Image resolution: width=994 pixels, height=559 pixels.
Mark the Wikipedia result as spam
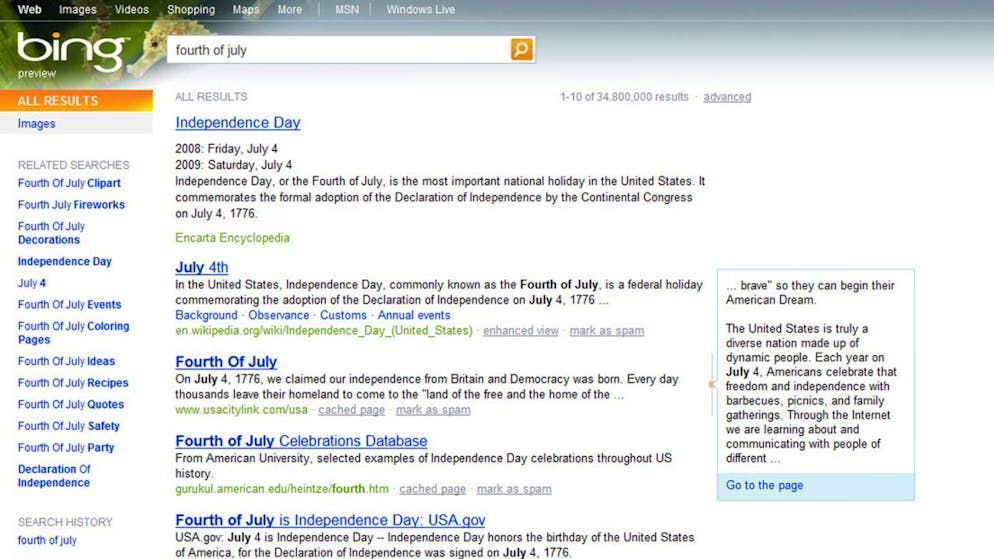pyautogui.click(x=606, y=331)
